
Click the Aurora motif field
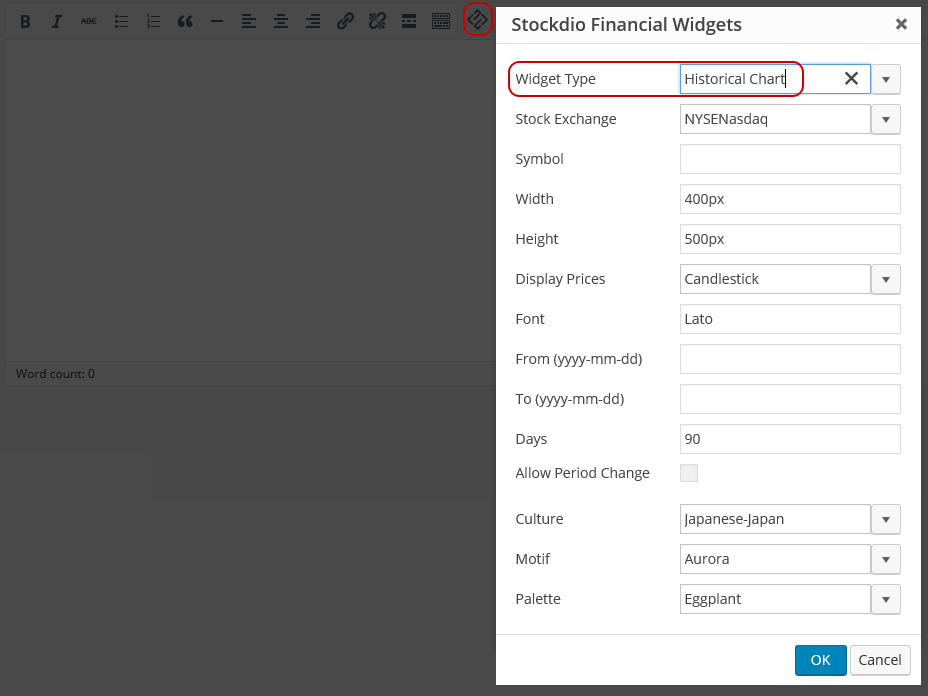click(775, 559)
